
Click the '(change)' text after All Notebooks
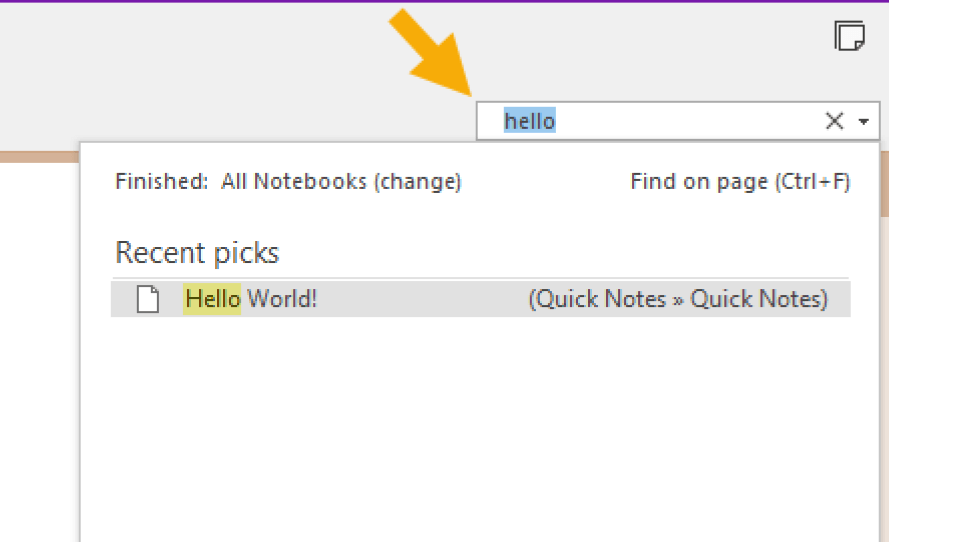pos(417,182)
